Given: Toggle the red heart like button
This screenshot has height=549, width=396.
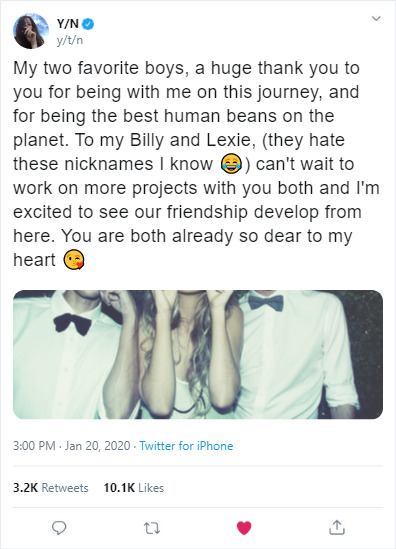Looking at the screenshot, I should pyautogui.click(x=244, y=528).
